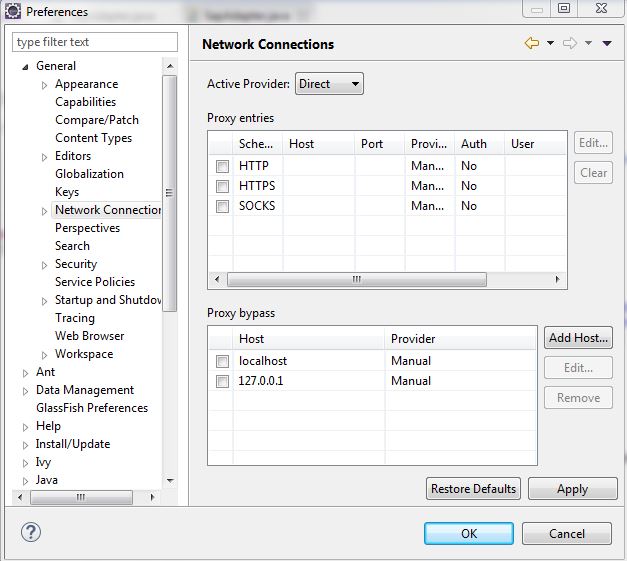The width and height of the screenshot is (627, 561).
Task: Expand the Network Connections tree node
Action: pos(44,211)
